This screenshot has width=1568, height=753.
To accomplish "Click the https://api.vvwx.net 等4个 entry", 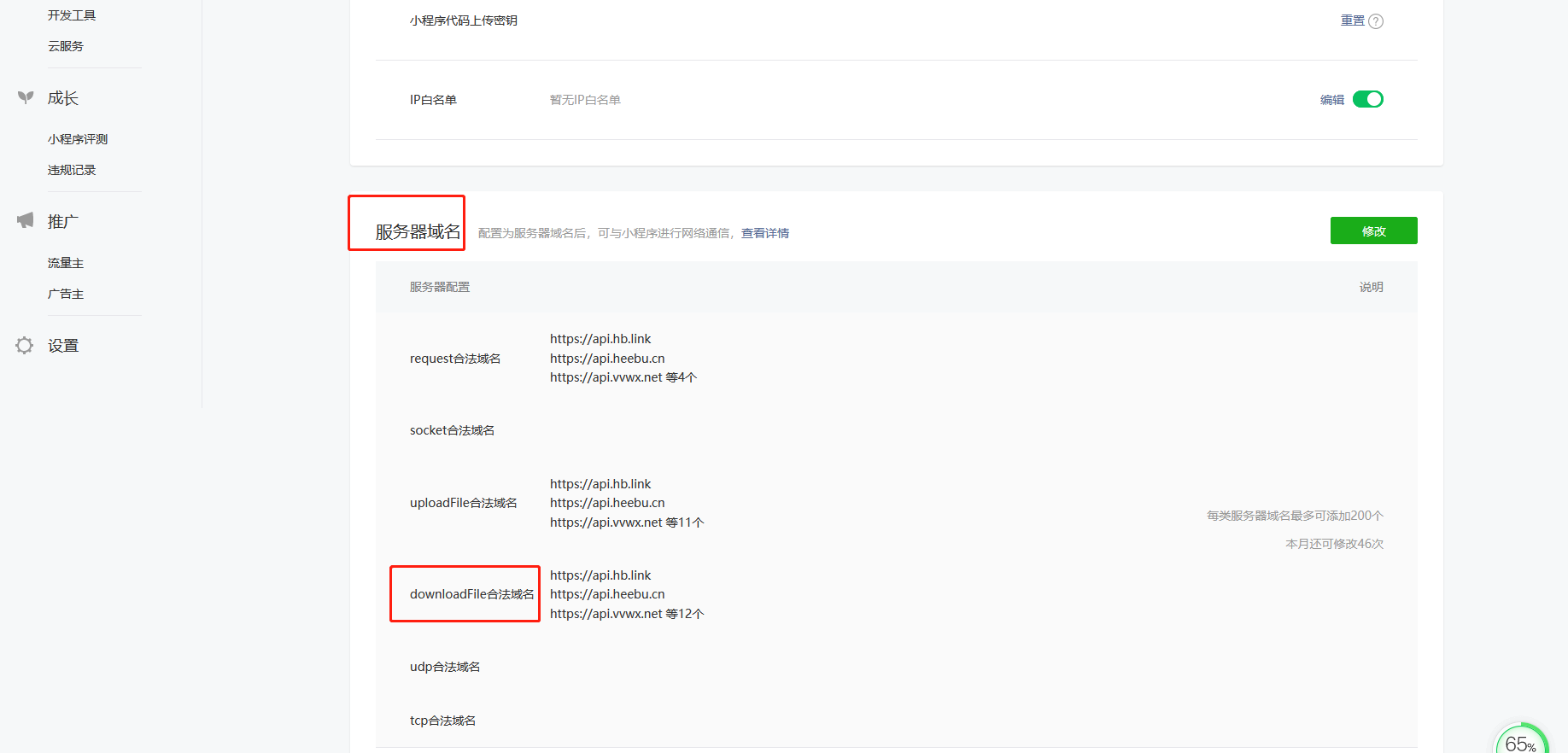I will tap(623, 377).
